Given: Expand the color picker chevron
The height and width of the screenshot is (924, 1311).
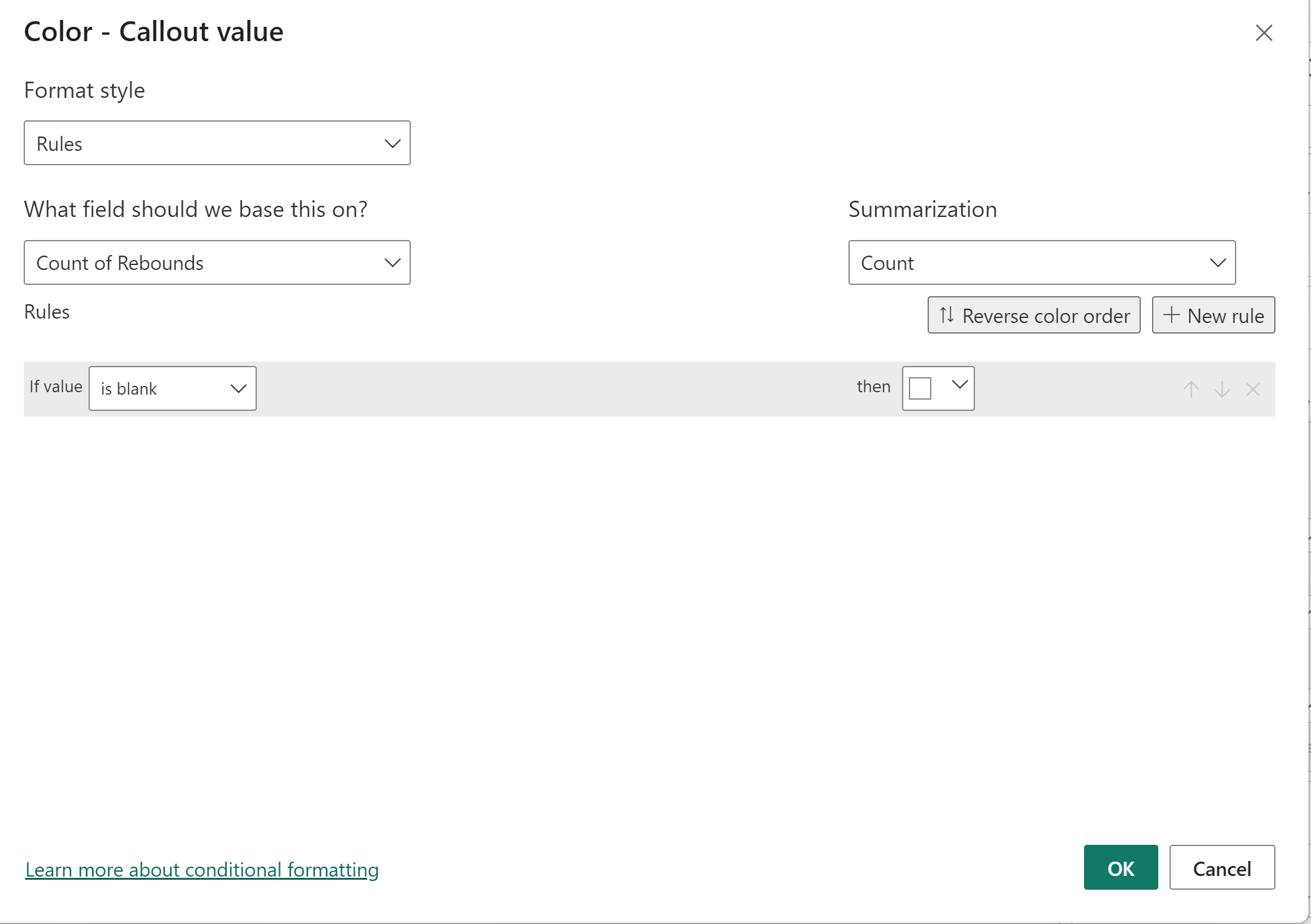Looking at the screenshot, I should coord(959,385).
